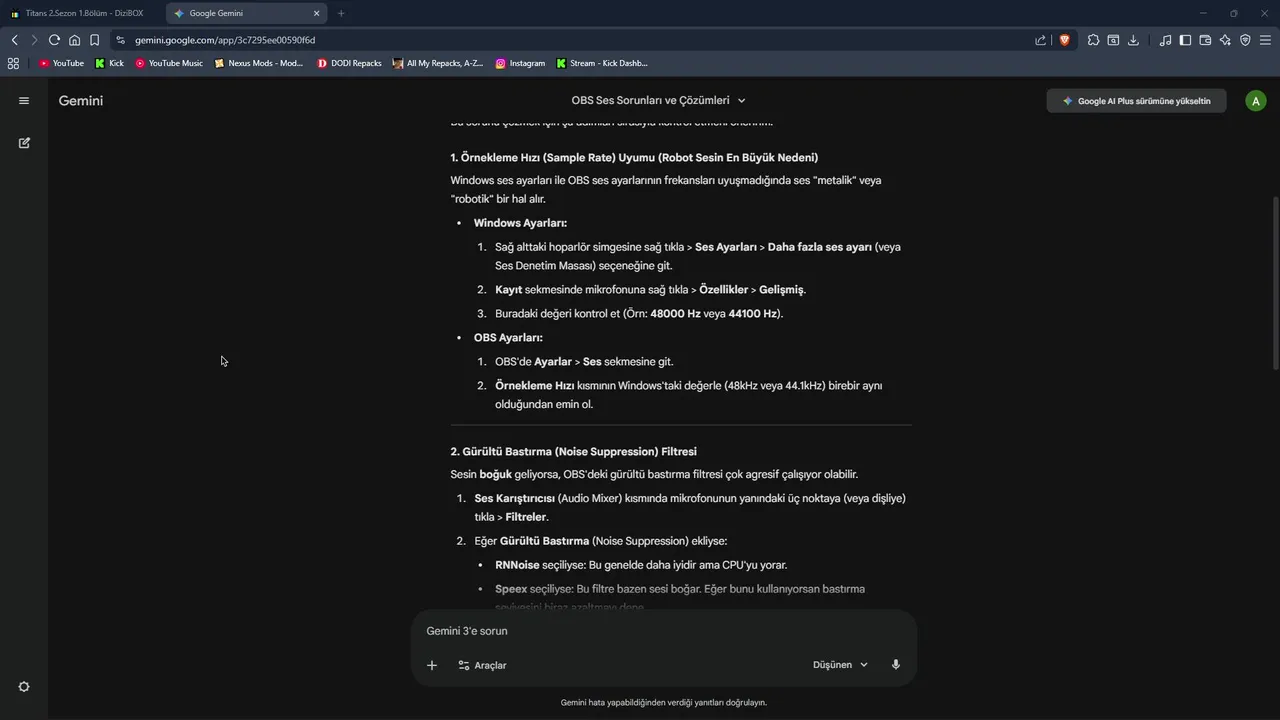Open Stream - Kick Dashboard bookmark
Screen dimensions: 1280x720
click(602, 63)
